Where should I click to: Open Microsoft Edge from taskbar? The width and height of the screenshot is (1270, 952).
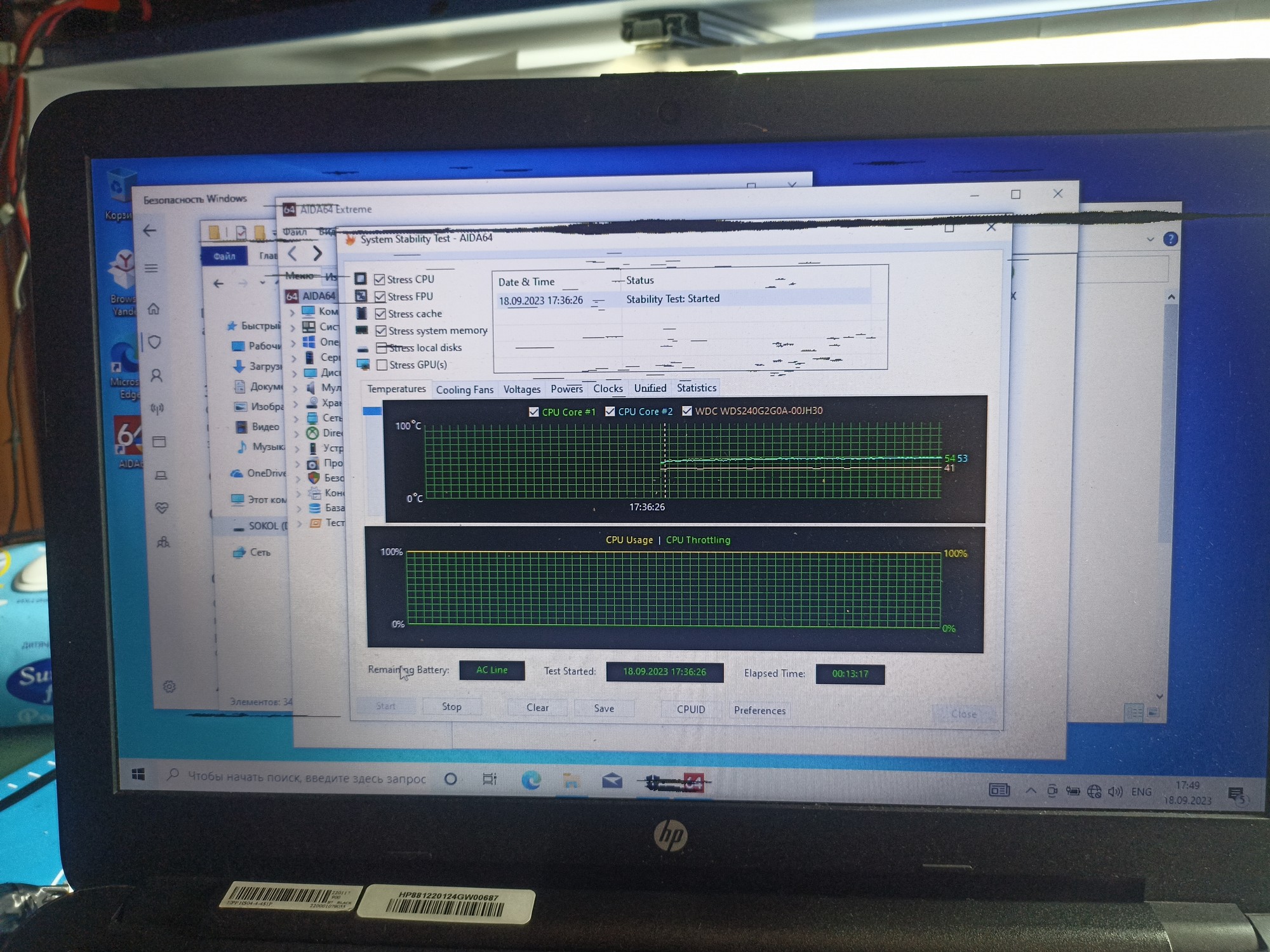pyautogui.click(x=531, y=781)
